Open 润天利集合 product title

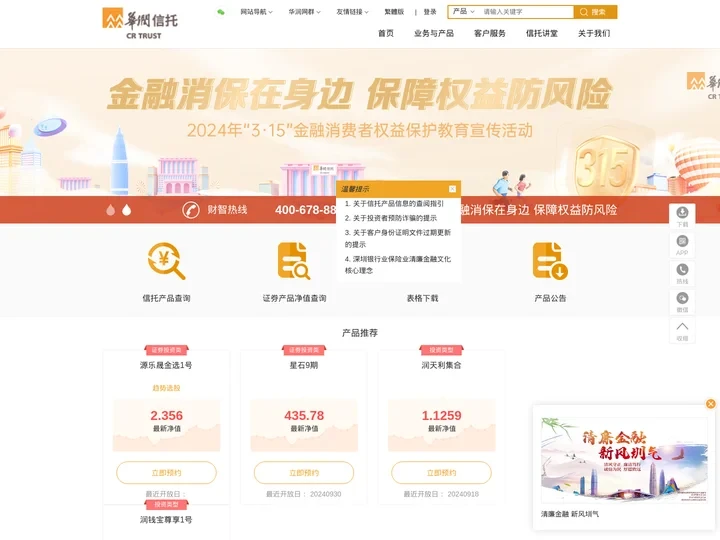coord(441,365)
